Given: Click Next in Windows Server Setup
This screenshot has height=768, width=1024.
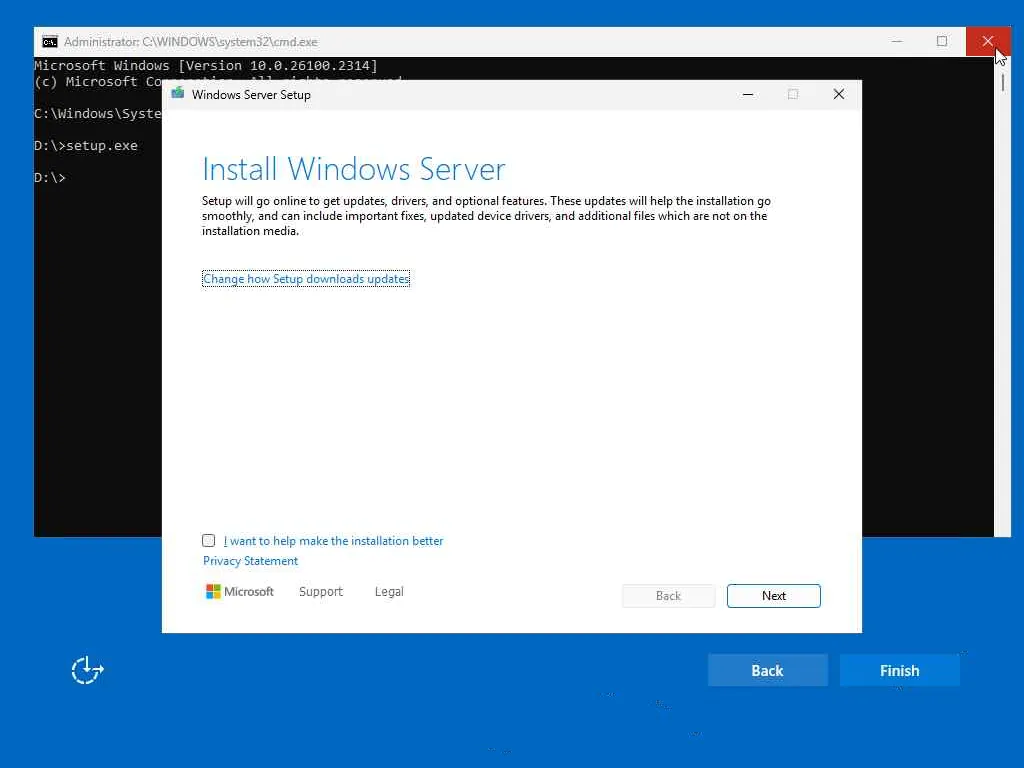Looking at the screenshot, I should coord(773,596).
